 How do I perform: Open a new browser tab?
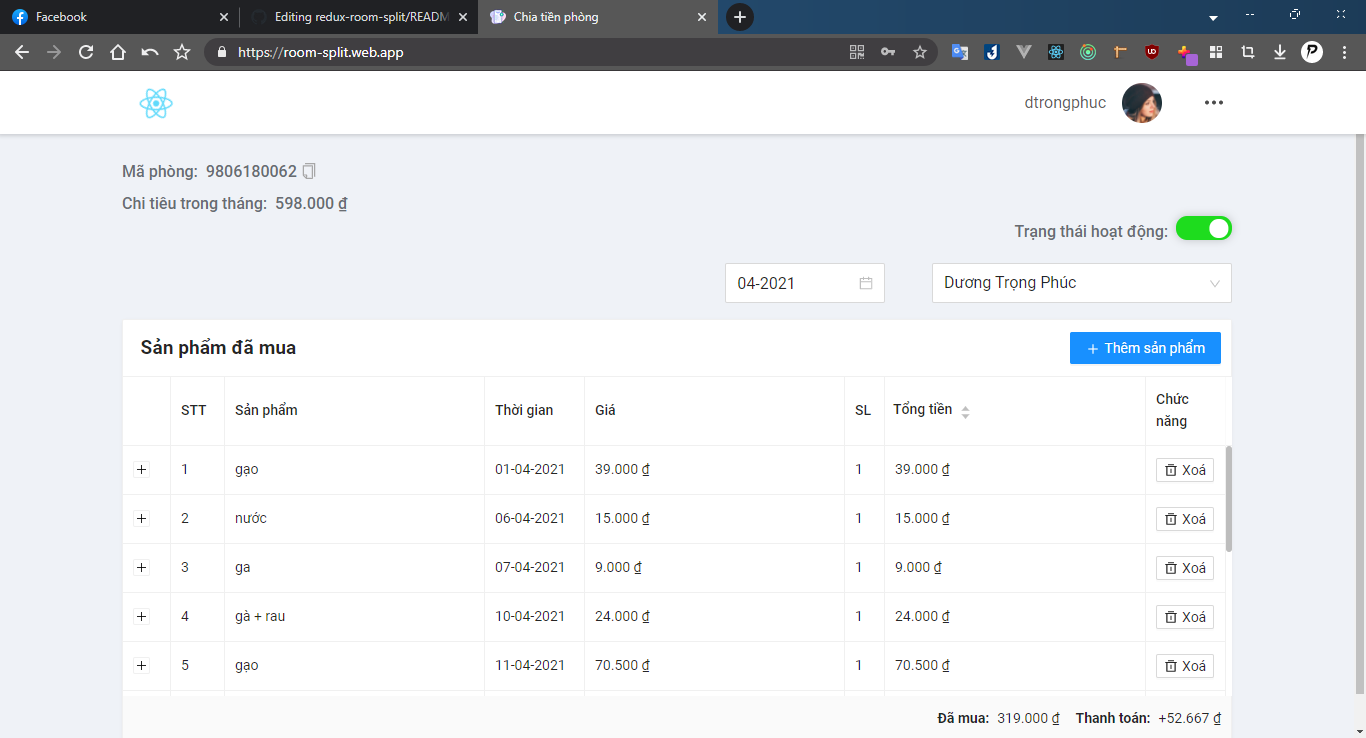[740, 17]
